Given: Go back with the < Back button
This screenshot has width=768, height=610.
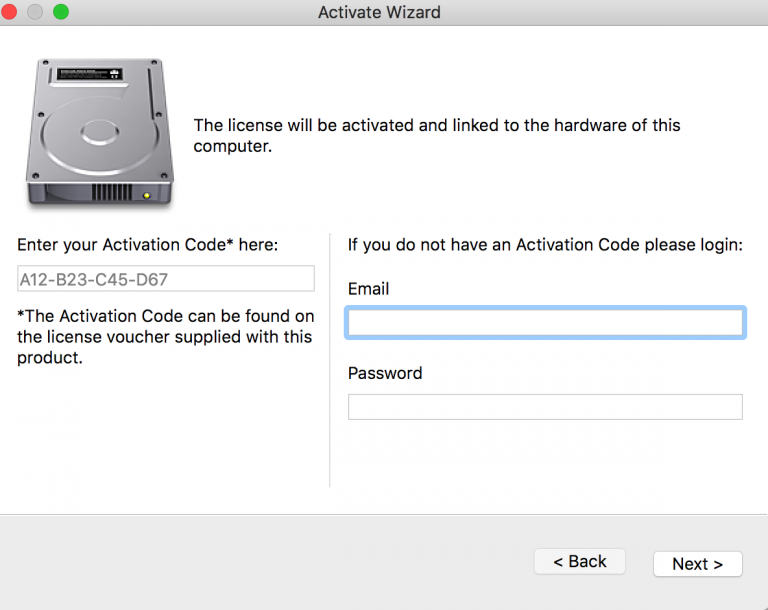Looking at the screenshot, I should 579,561.
